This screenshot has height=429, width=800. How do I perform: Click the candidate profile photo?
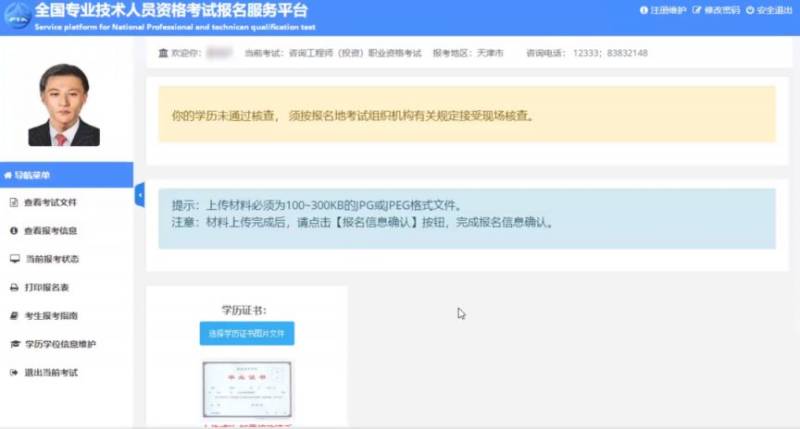(65, 105)
